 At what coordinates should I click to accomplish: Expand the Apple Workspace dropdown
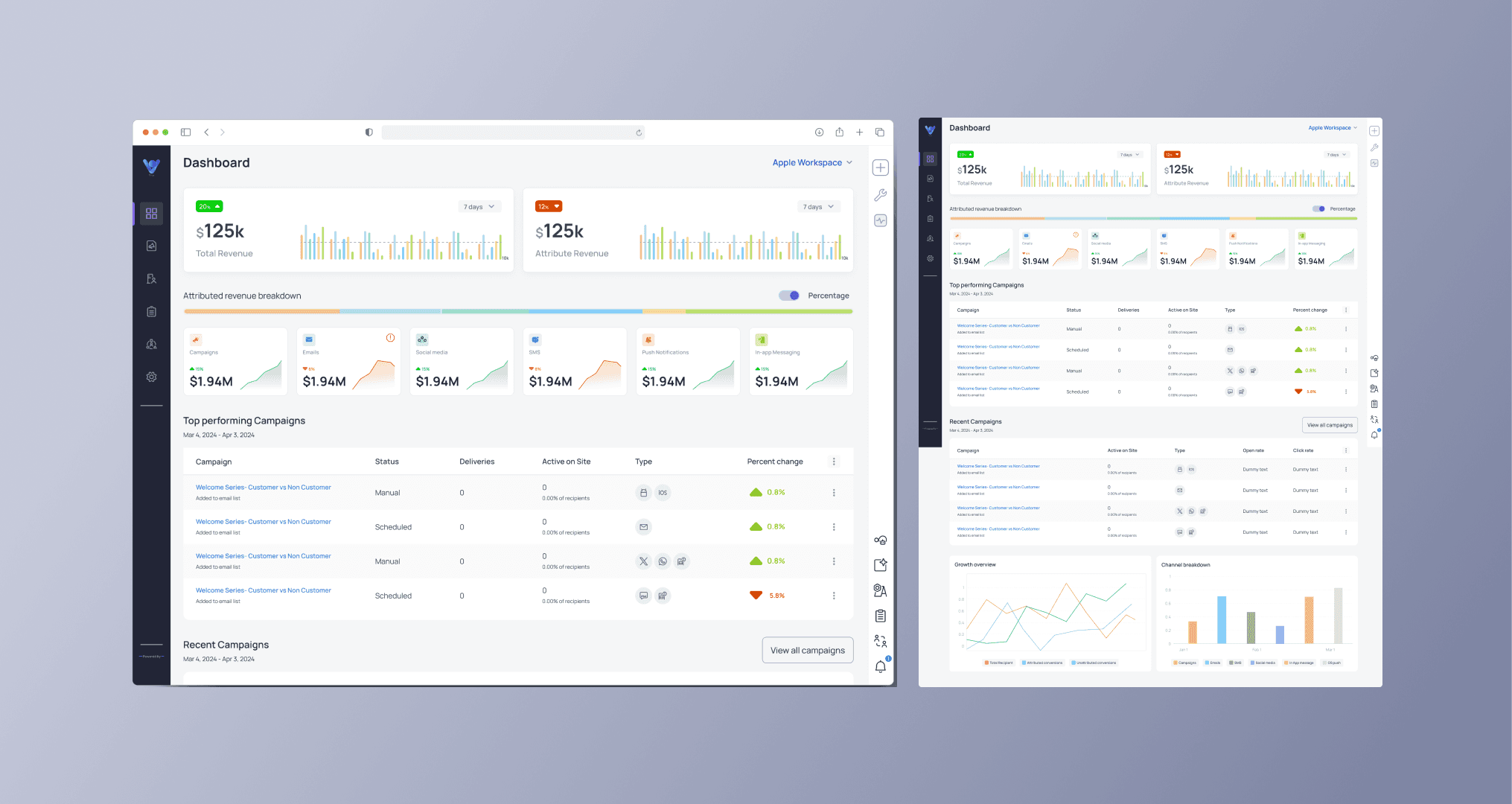point(811,162)
